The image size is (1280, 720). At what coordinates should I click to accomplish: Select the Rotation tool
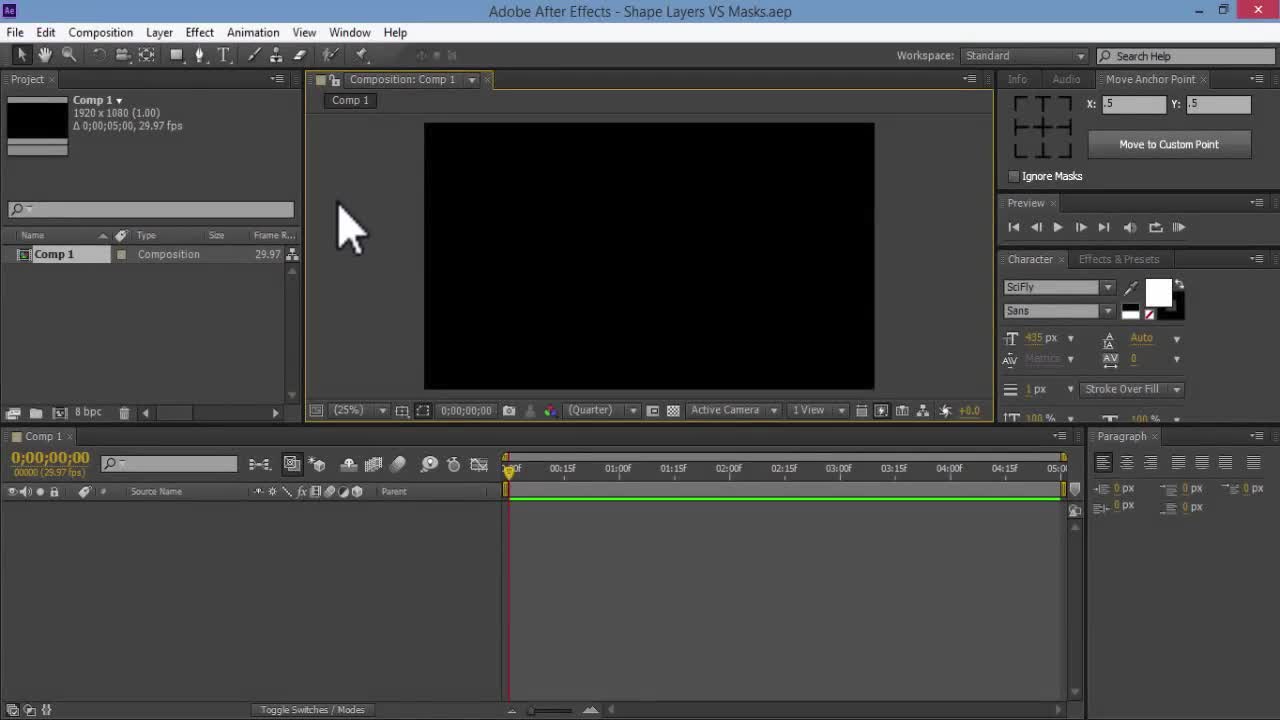click(x=99, y=56)
